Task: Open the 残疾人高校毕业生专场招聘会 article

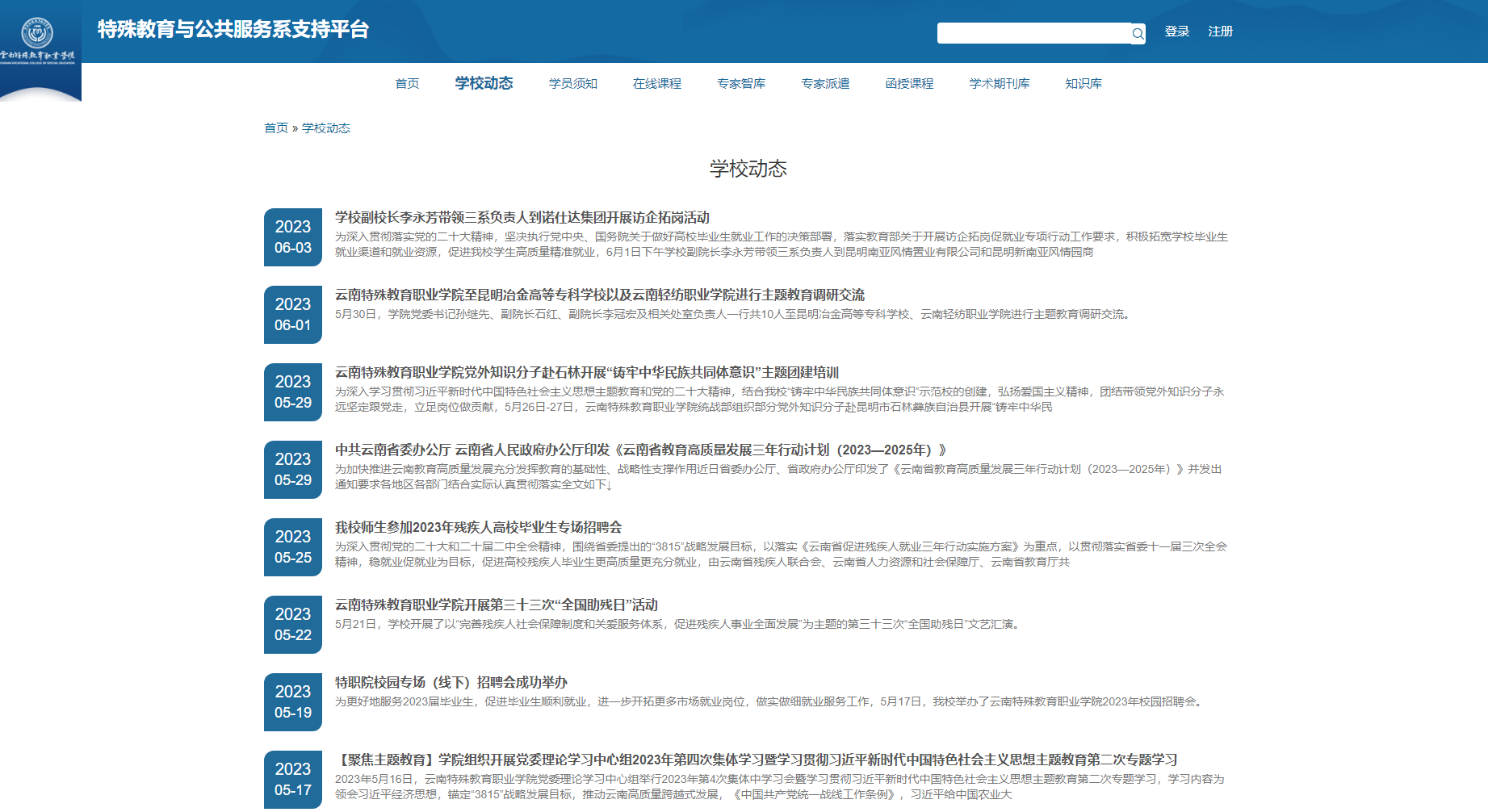Action: point(478,528)
